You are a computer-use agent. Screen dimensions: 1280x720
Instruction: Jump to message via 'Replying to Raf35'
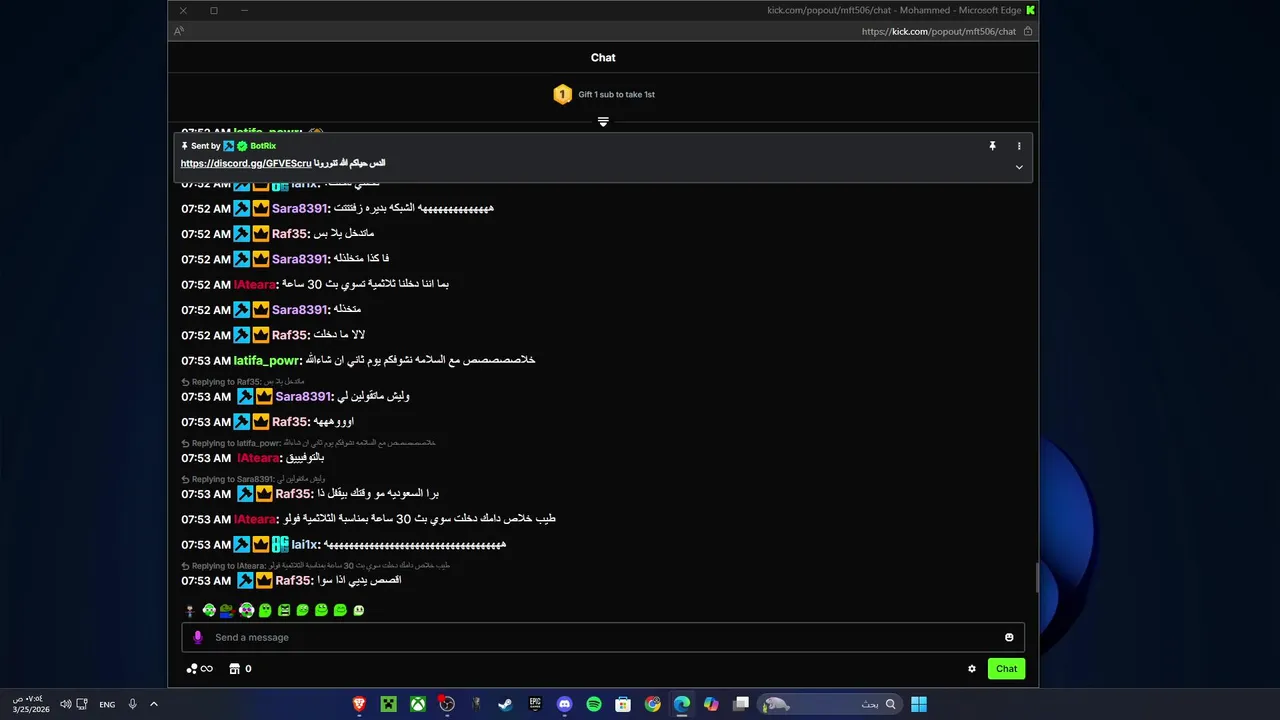[x=243, y=382]
